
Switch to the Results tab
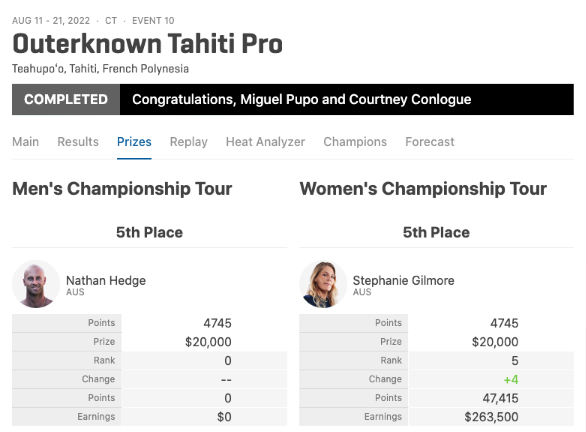pyautogui.click(x=78, y=142)
